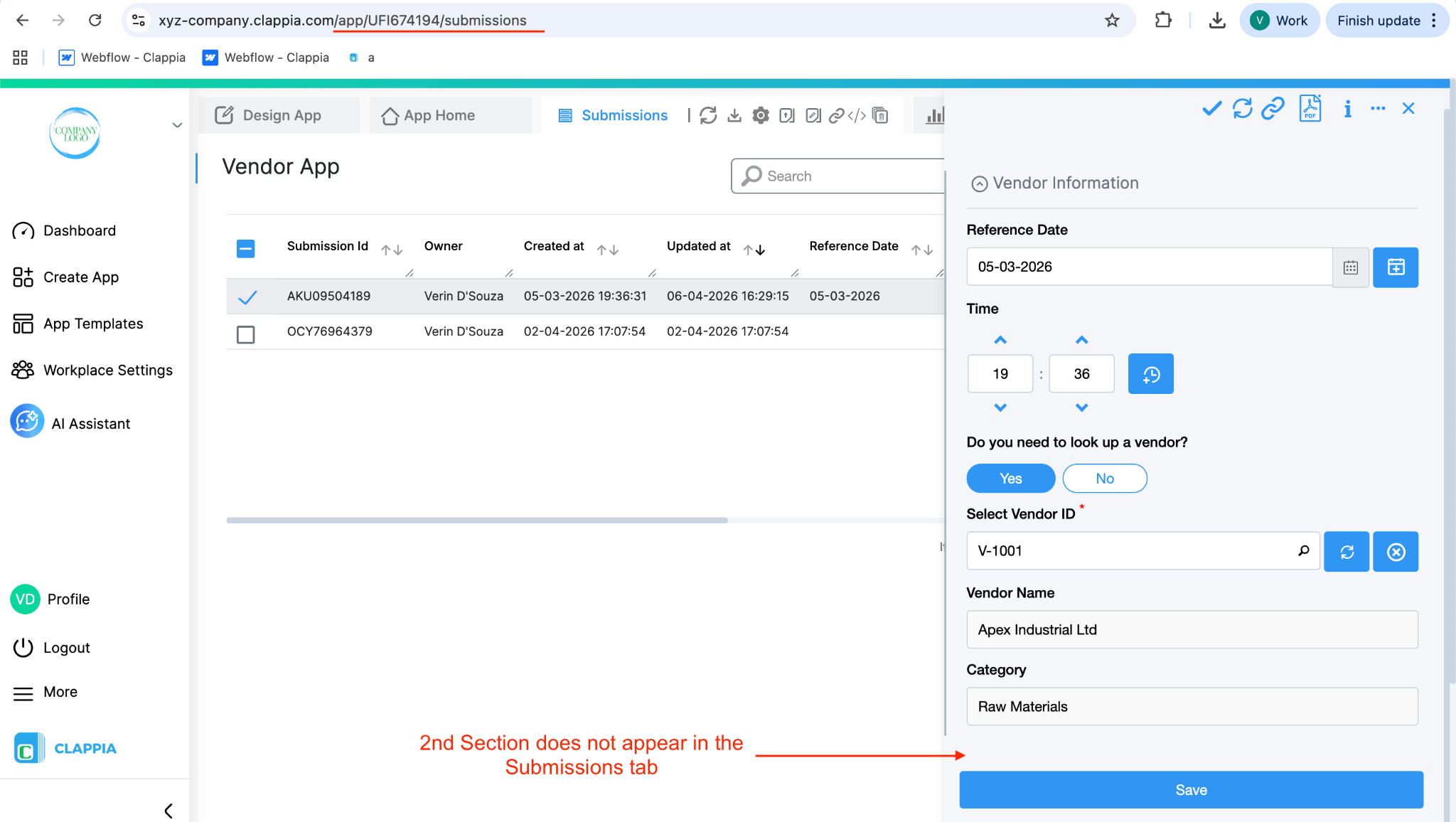Screen dimensions: 1456x822
Task: Open AI Assistant from sidebar
Action: click(90, 424)
